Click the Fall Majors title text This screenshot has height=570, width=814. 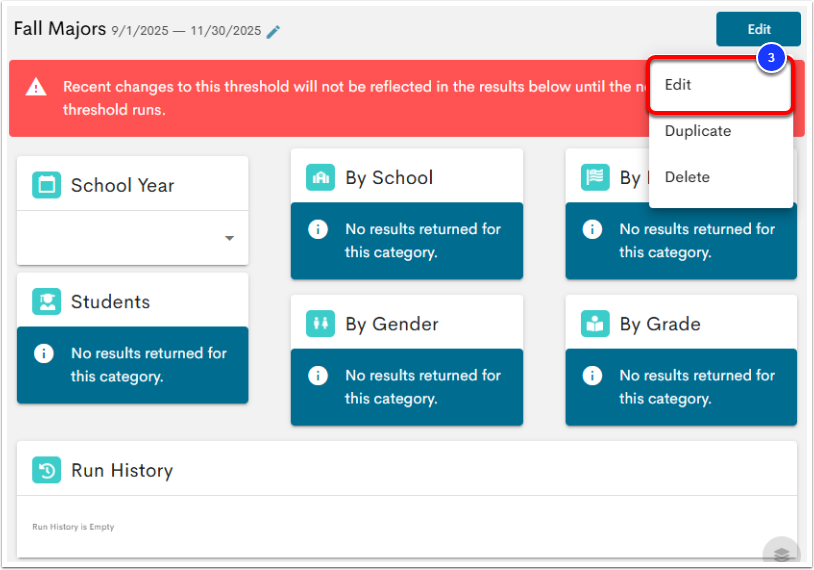(60, 29)
